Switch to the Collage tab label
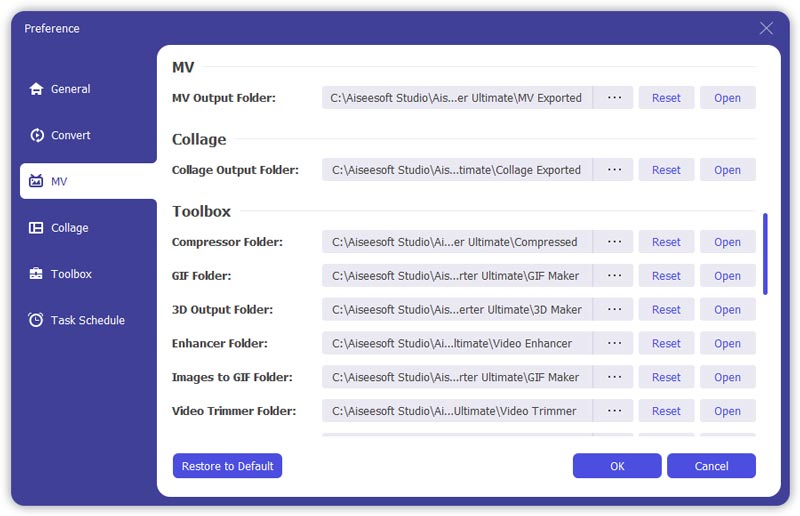 pyautogui.click(x=69, y=228)
